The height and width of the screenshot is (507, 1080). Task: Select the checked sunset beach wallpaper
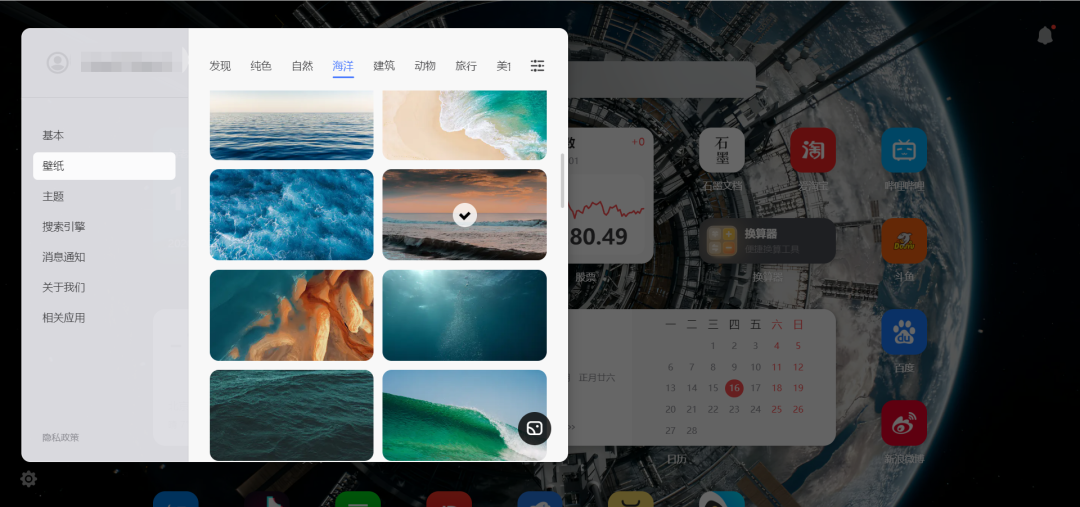(464, 215)
